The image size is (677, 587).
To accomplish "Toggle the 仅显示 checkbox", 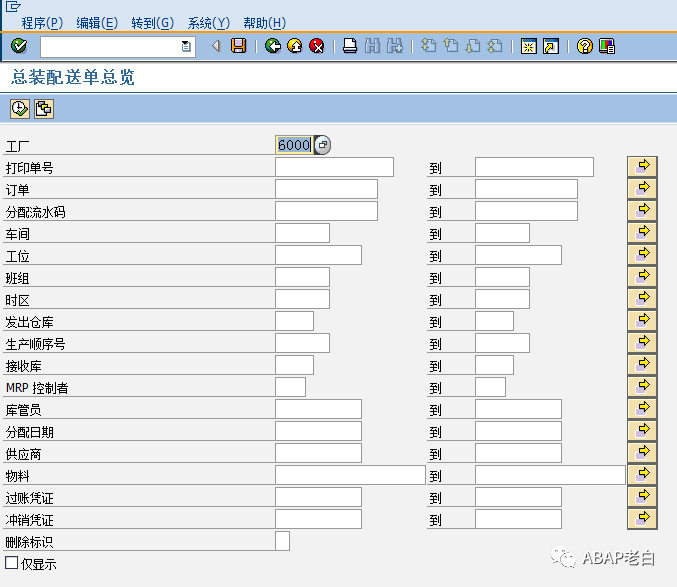I will 12,563.
